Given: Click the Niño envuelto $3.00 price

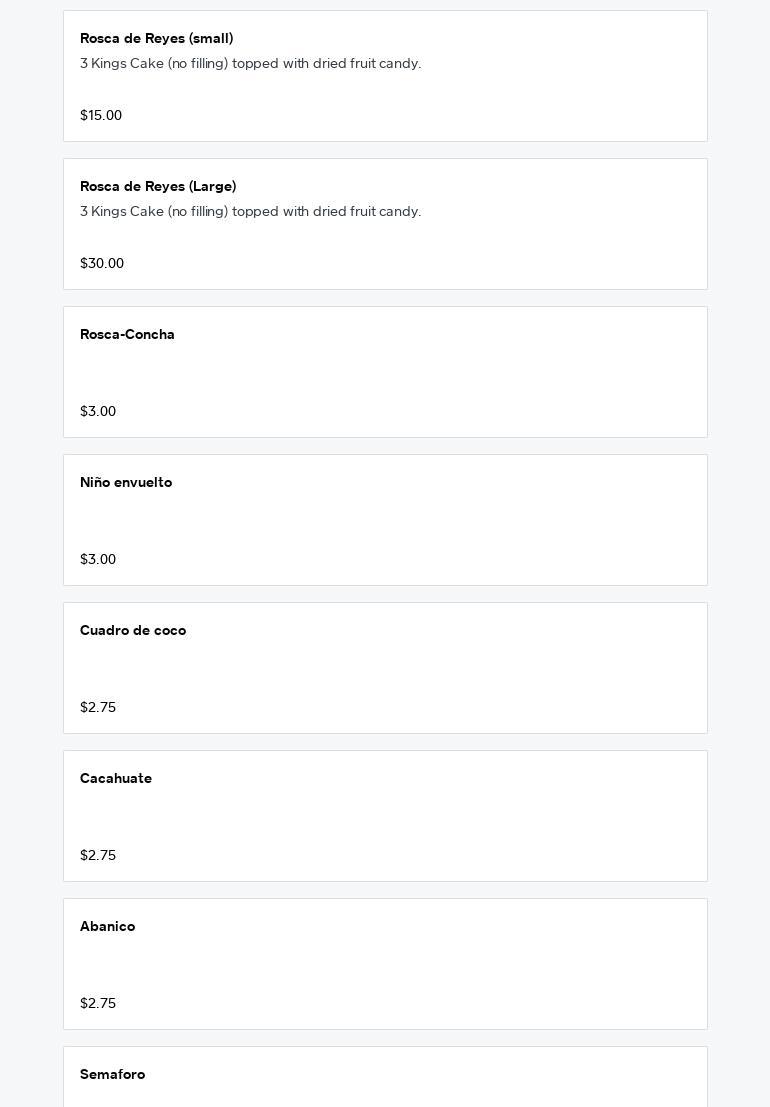Looking at the screenshot, I should pos(98,560).
